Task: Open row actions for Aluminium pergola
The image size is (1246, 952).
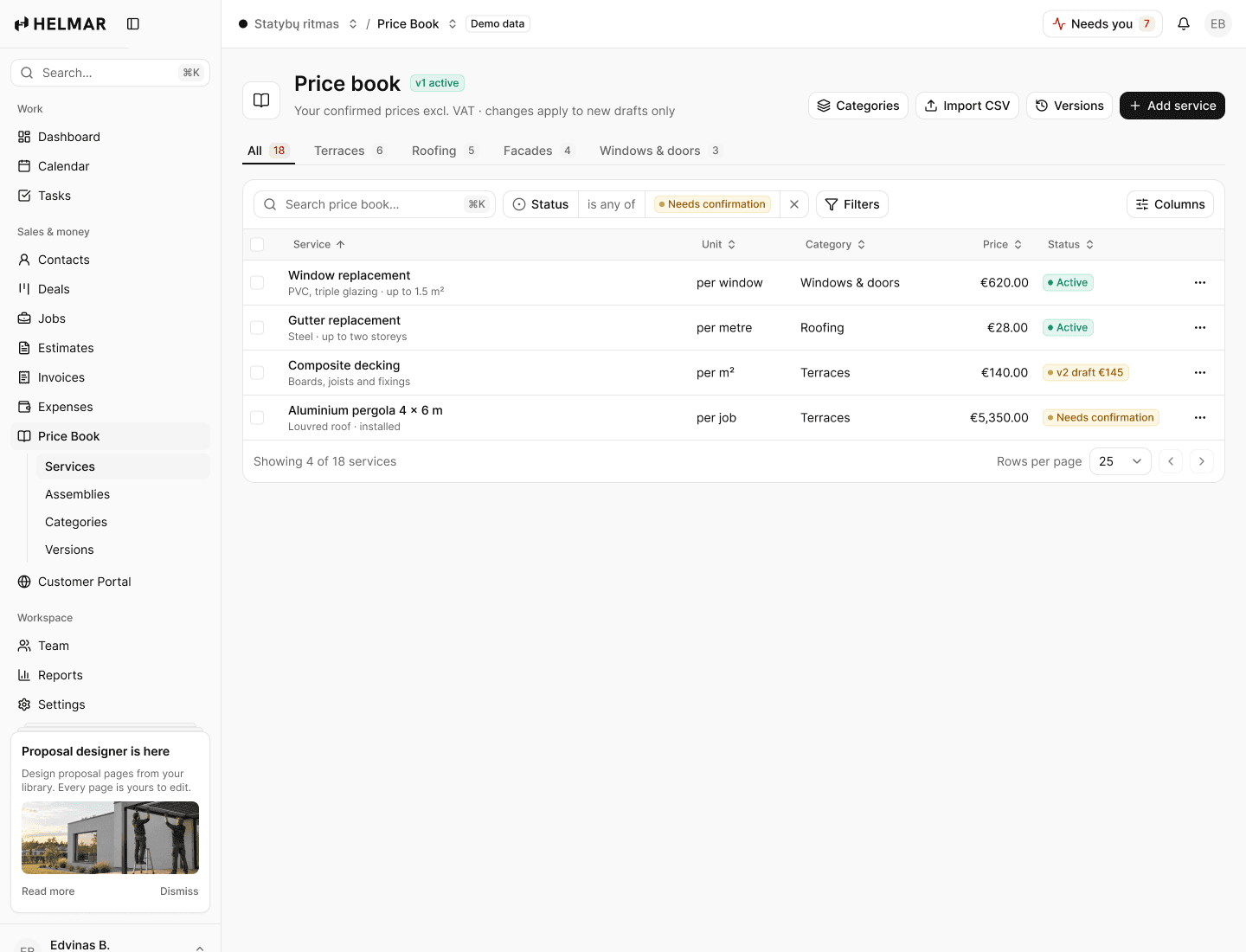Action: [x=1200, y=418]
